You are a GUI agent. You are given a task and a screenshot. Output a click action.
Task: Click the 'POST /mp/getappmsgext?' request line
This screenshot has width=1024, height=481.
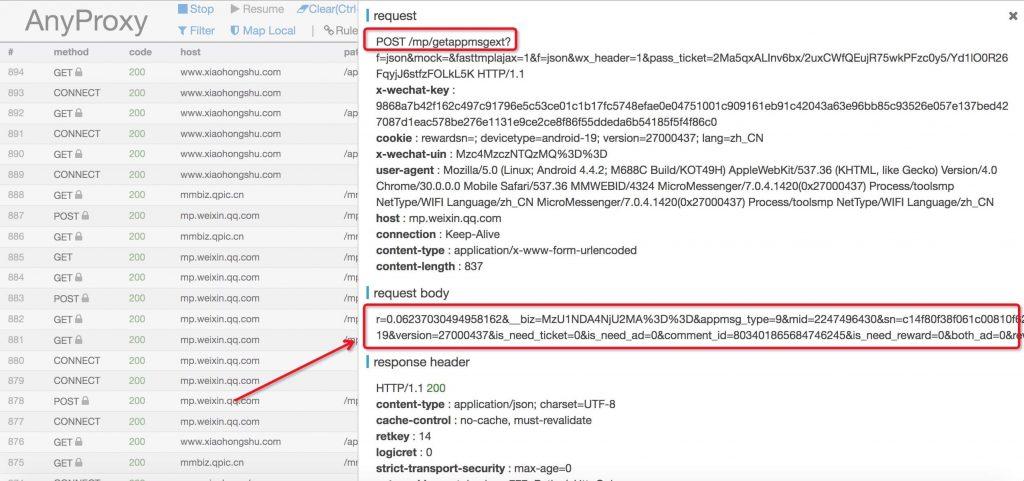tap(445, 42)
